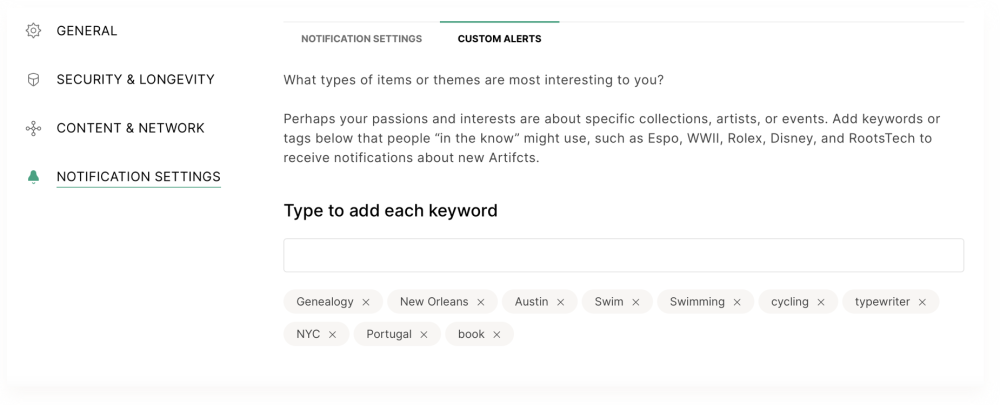Switch to the Notification Settings tab
Viewport: 1000px width, 405px height.
pyautogui.click(x=362, y=39)
